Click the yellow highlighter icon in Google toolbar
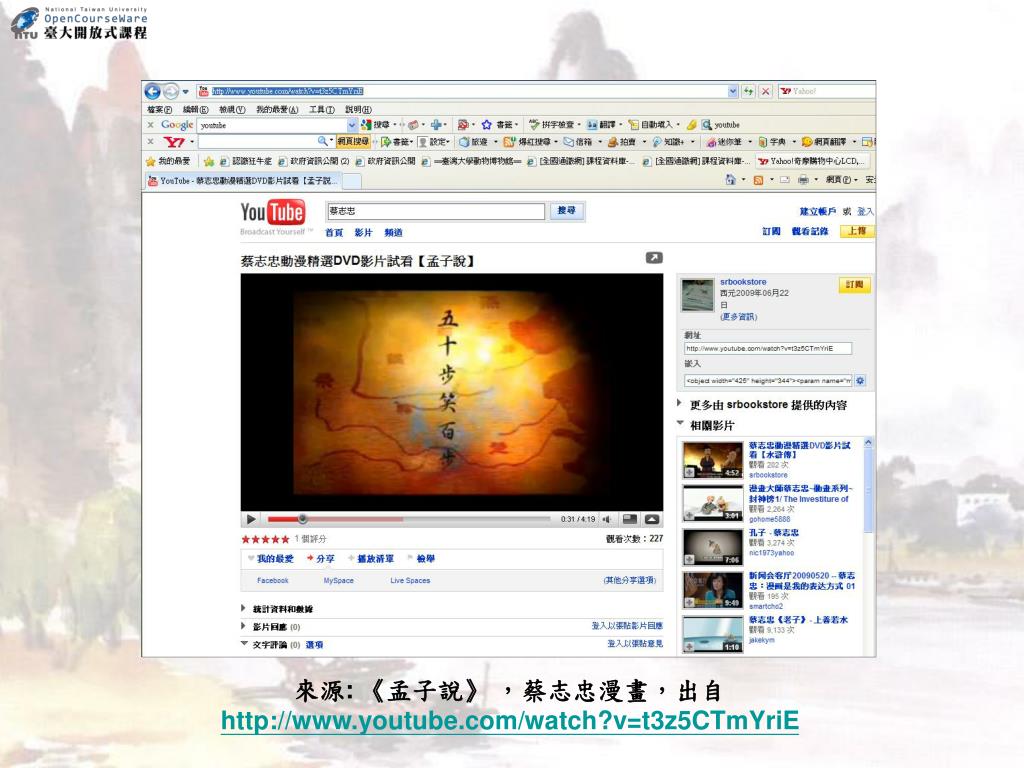Image resolution: width=1024 pixels, height=768 pixels. tap(691, 125)
